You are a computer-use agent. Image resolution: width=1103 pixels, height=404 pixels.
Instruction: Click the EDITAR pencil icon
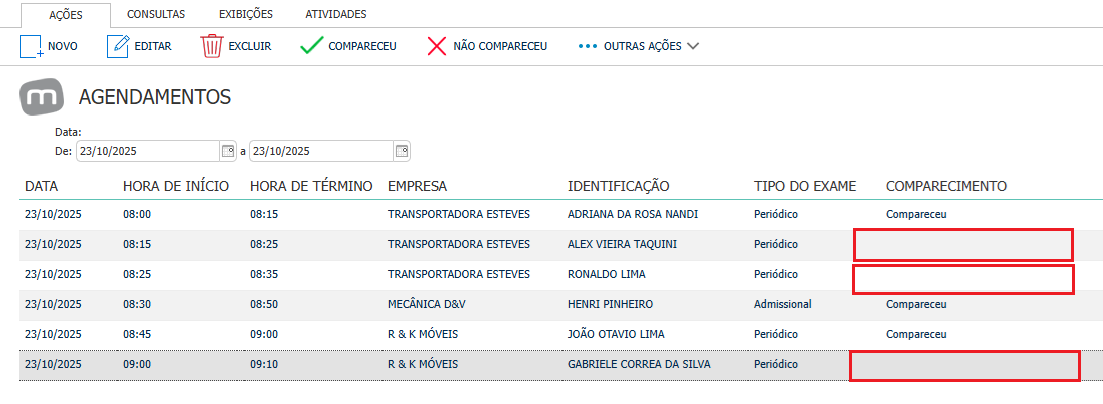117,46
